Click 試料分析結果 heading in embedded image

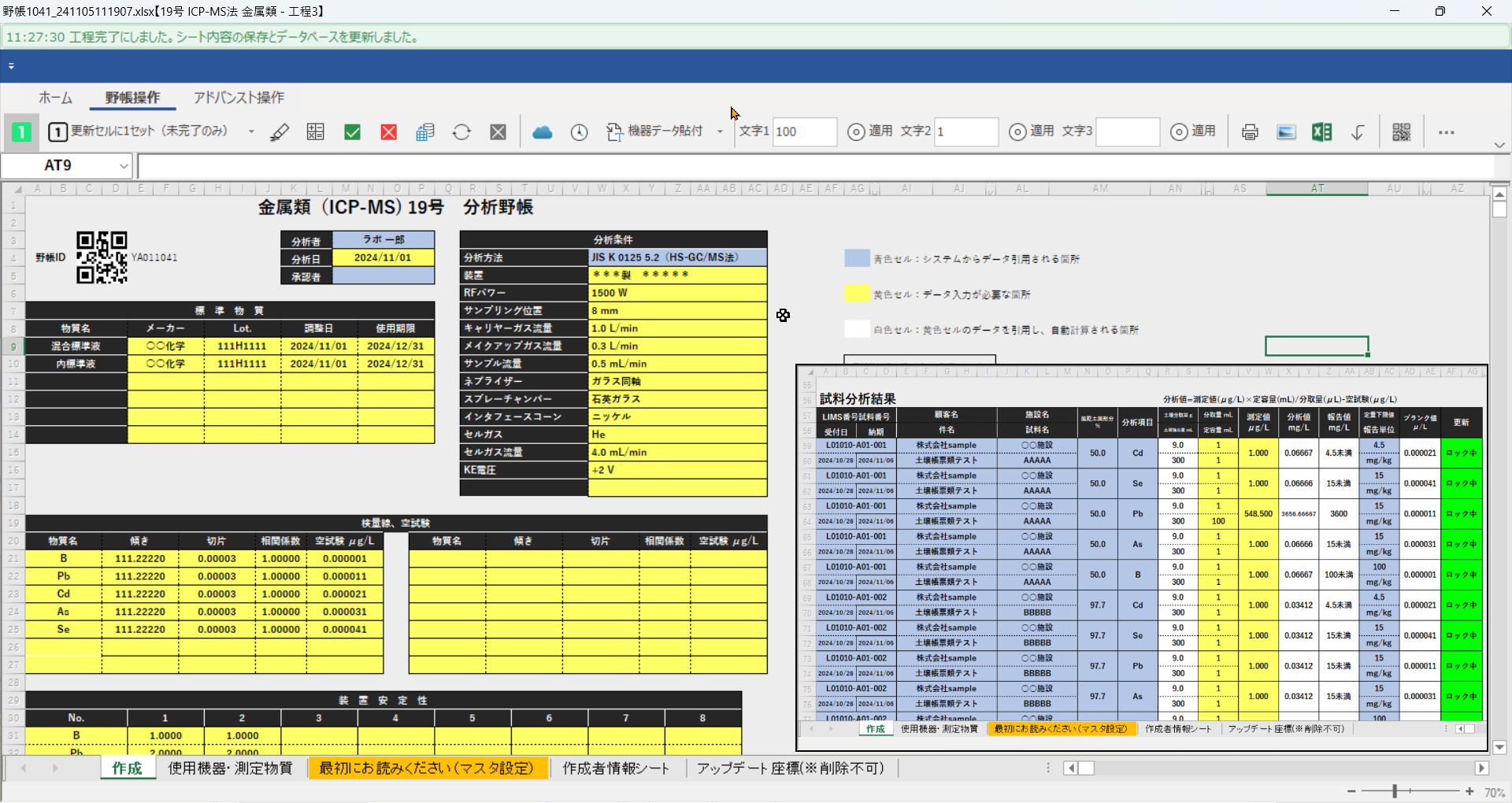pyautogui.click(x=858, y=399)
